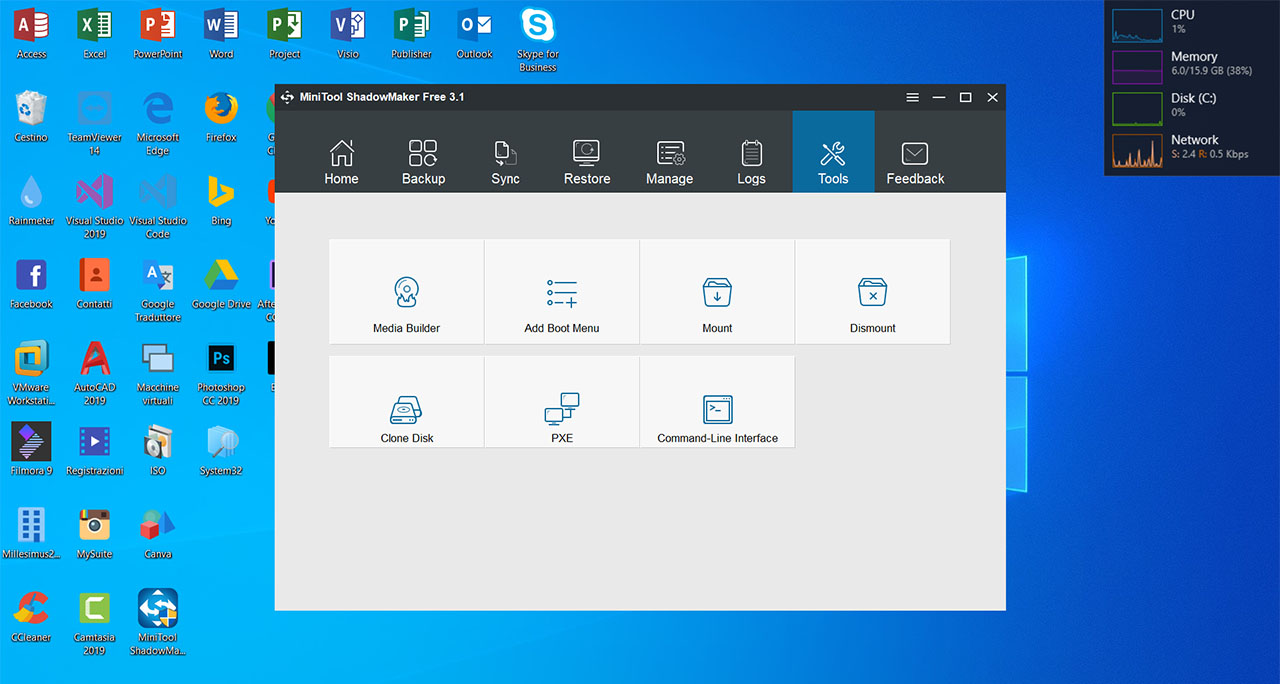Click the CPU usage graph widget
Image resolution: width=1280 pixels, height=684 pixels.
[x=1138, y=26]
